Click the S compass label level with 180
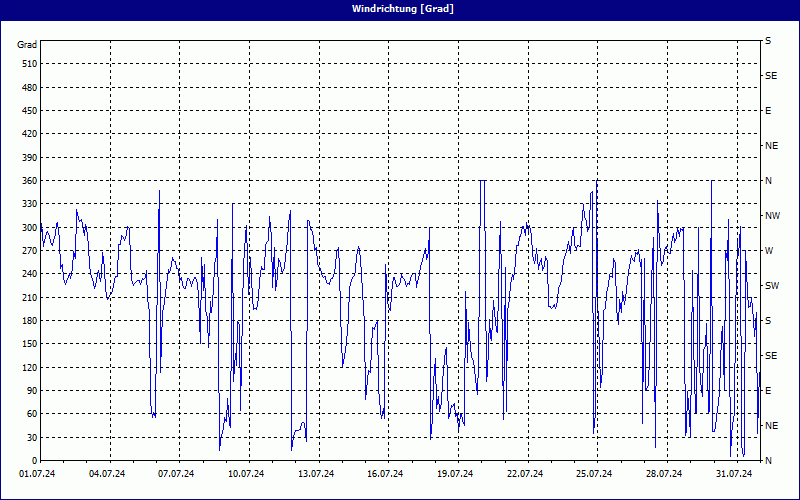 coord(768,321)
